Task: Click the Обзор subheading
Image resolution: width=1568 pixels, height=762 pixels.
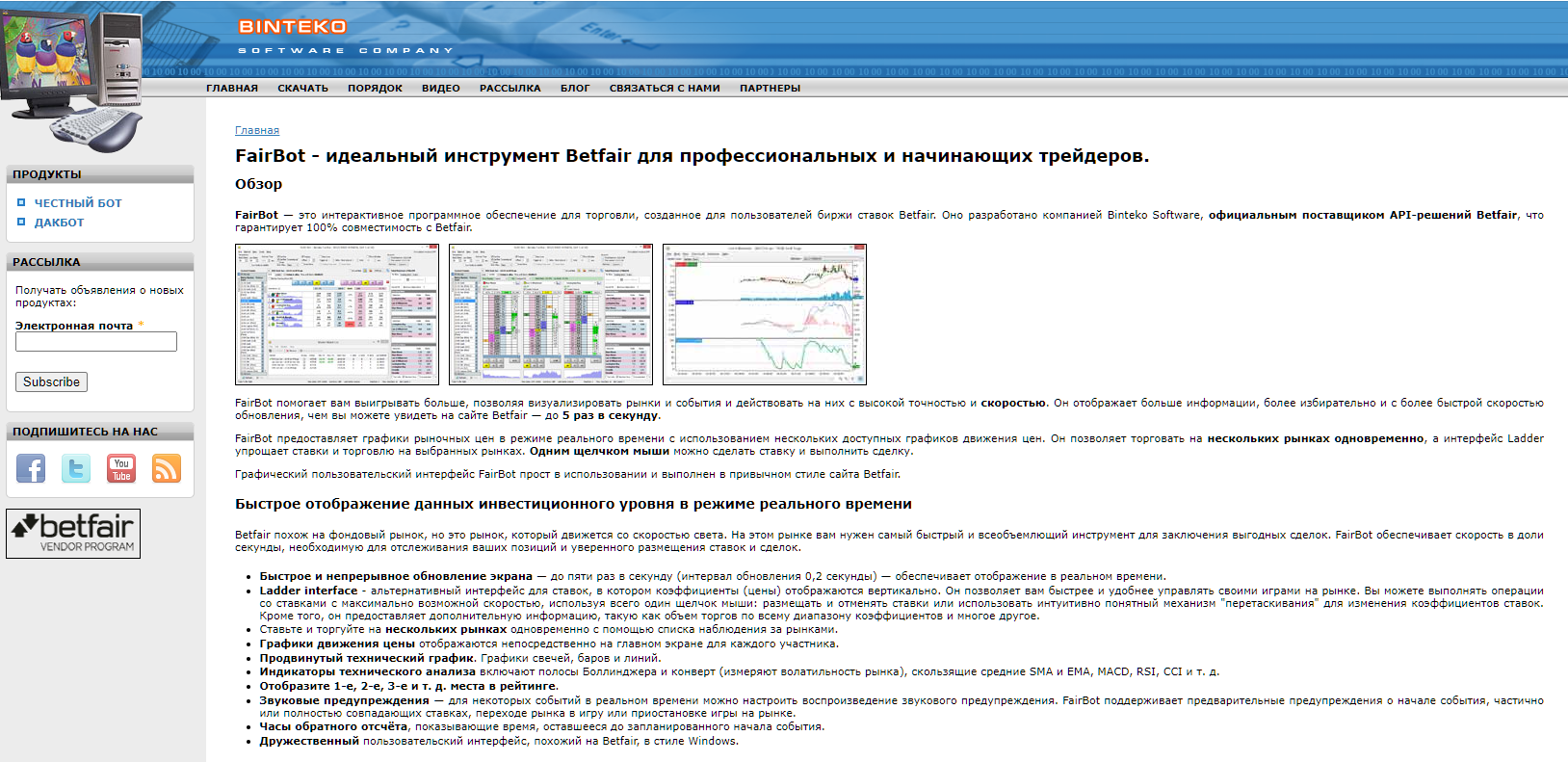Action: (259, 184)
